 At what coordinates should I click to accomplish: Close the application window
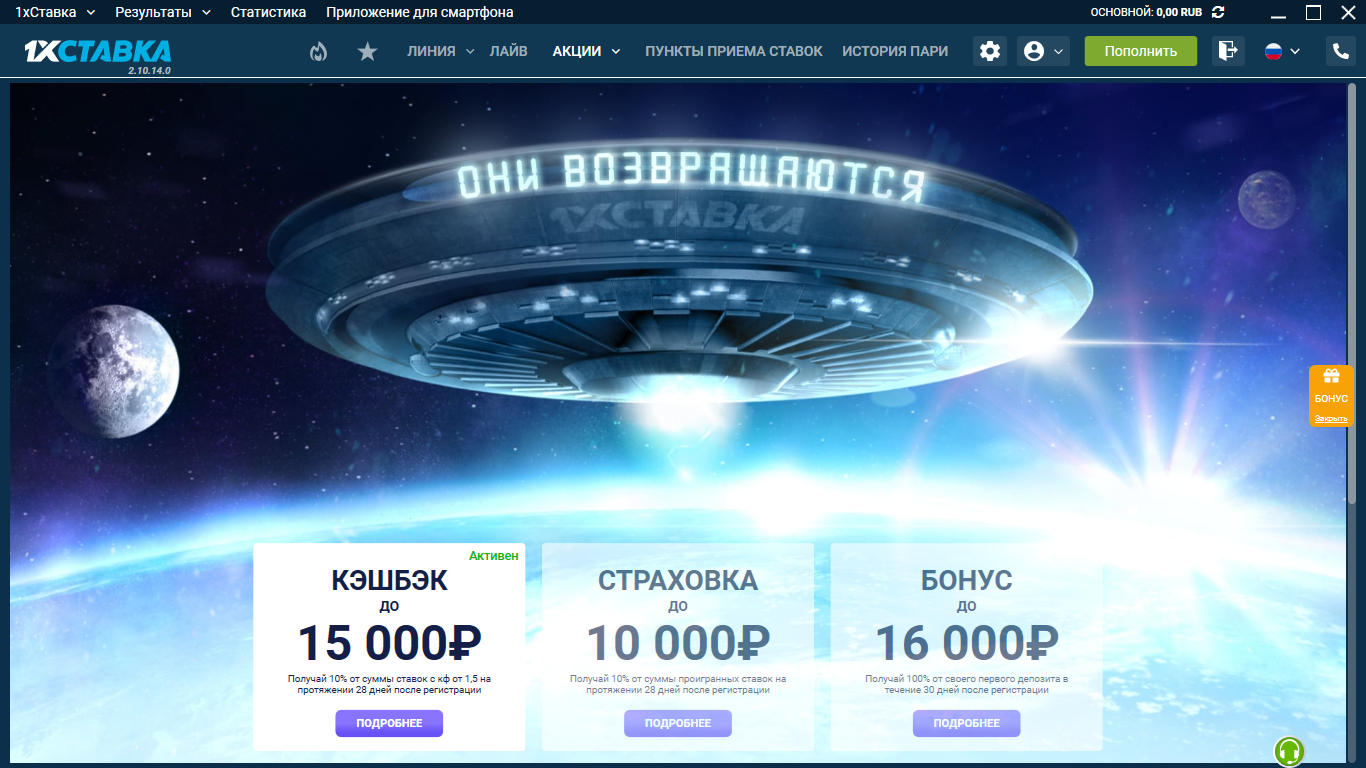(x=1347, y=12)
